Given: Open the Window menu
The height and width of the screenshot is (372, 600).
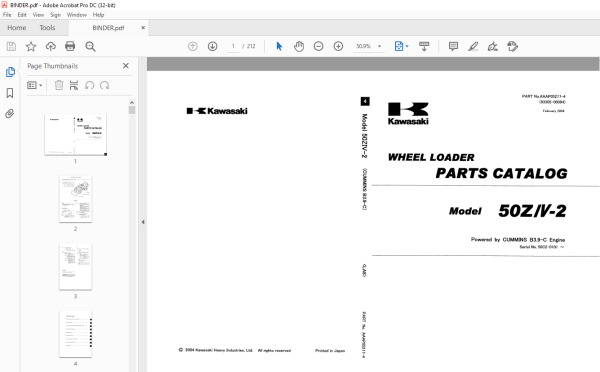Looking at the screenshot, I should point(77,15).
